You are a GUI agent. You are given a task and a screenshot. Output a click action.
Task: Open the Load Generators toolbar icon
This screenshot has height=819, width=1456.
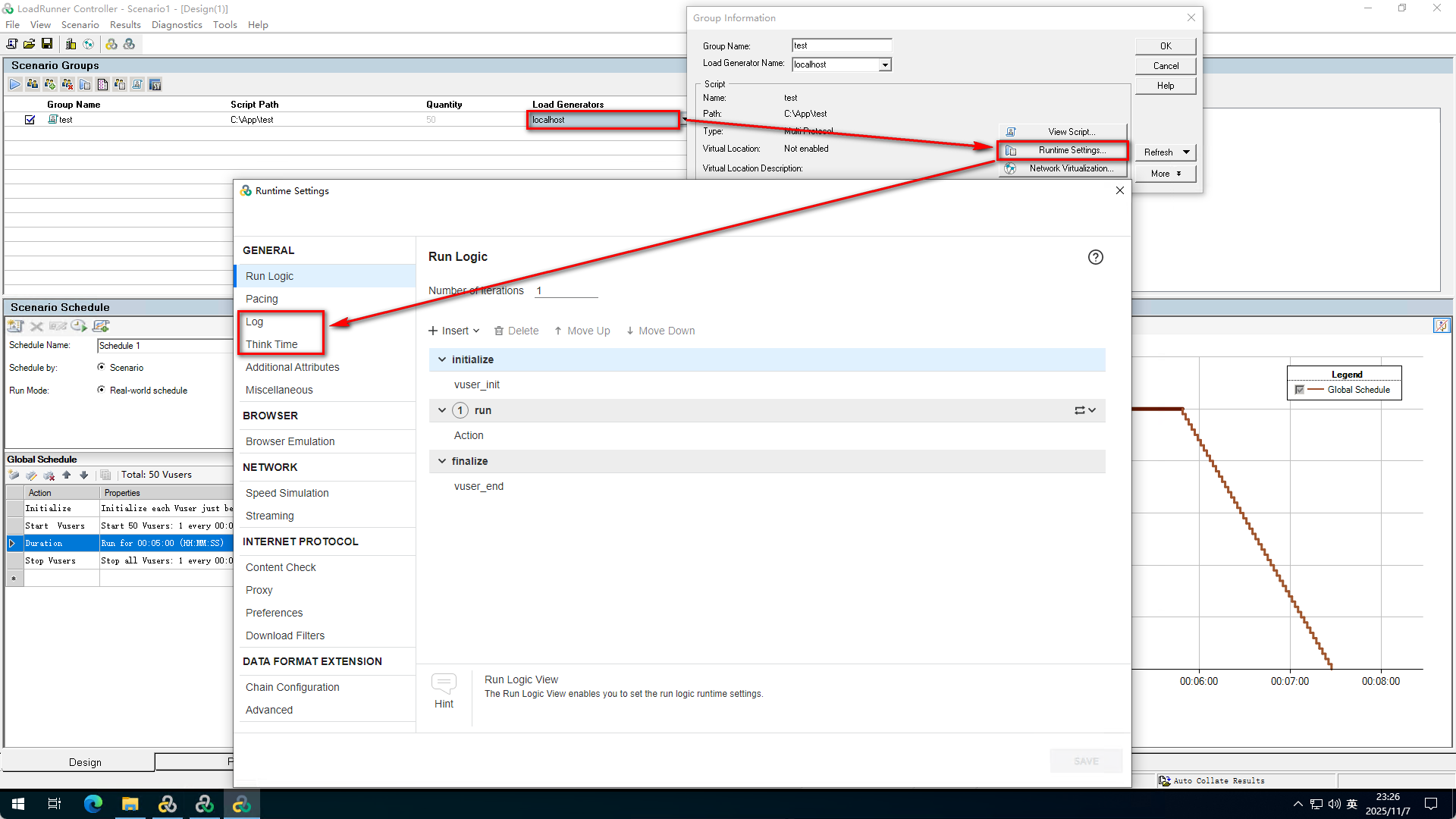(x=71, y=44)
